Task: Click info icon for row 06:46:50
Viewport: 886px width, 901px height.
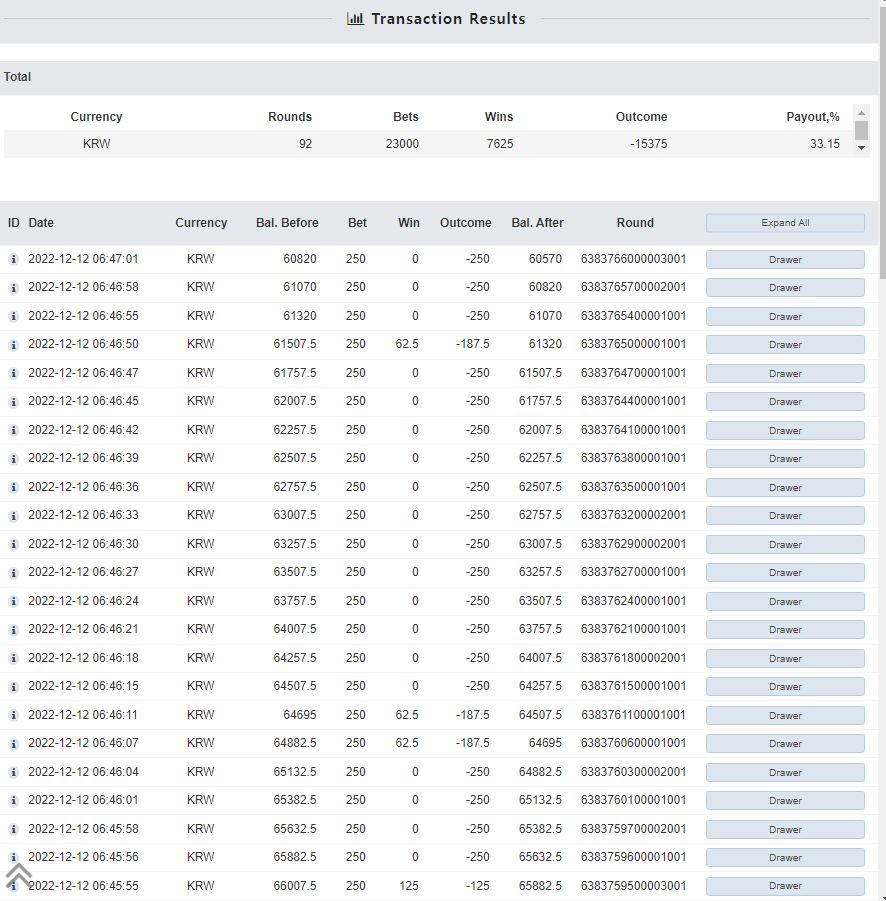Action: tap(14, 345)
